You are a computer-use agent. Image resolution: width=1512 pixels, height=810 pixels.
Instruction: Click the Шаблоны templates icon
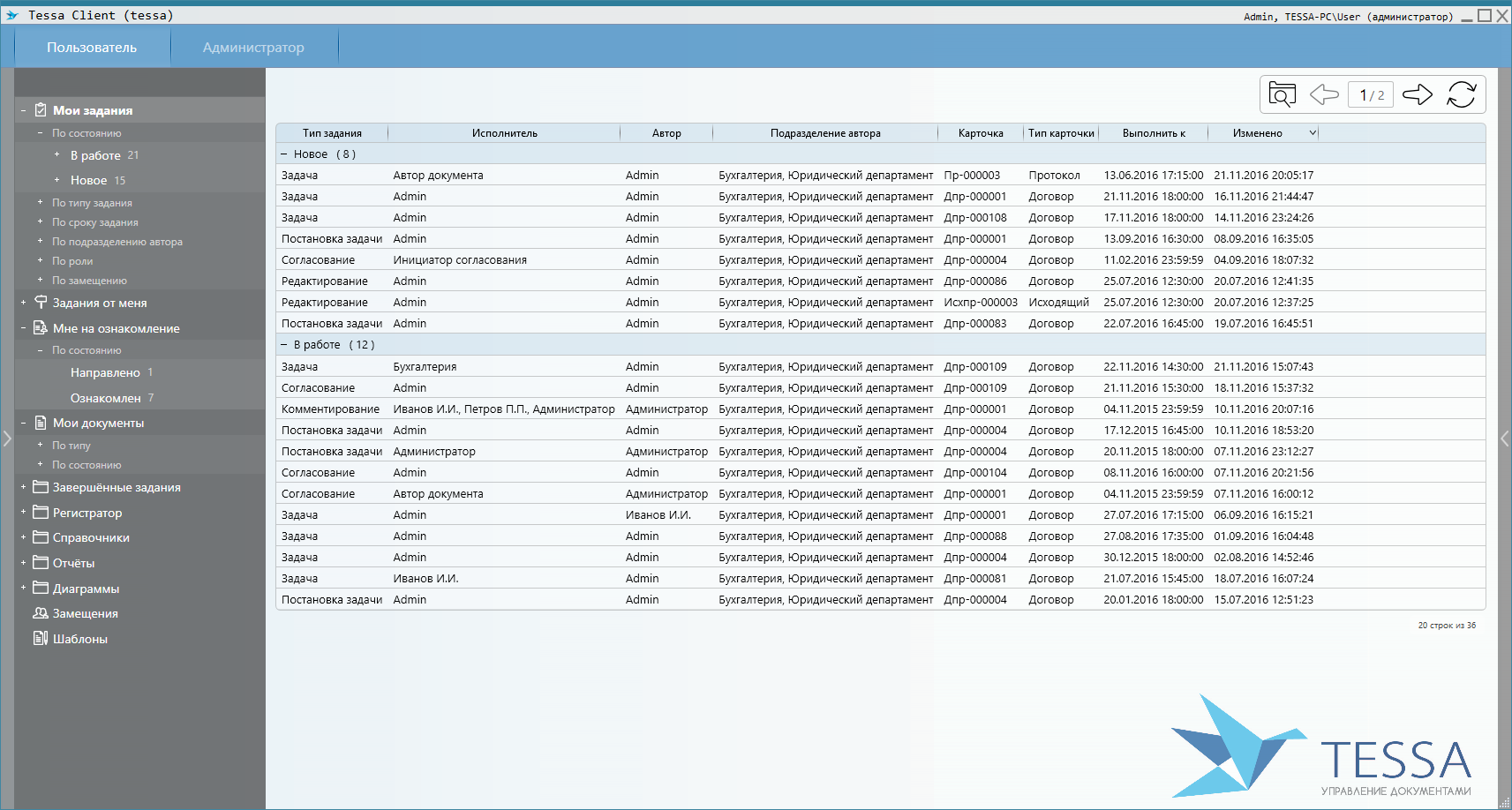[x=41, y=638]
